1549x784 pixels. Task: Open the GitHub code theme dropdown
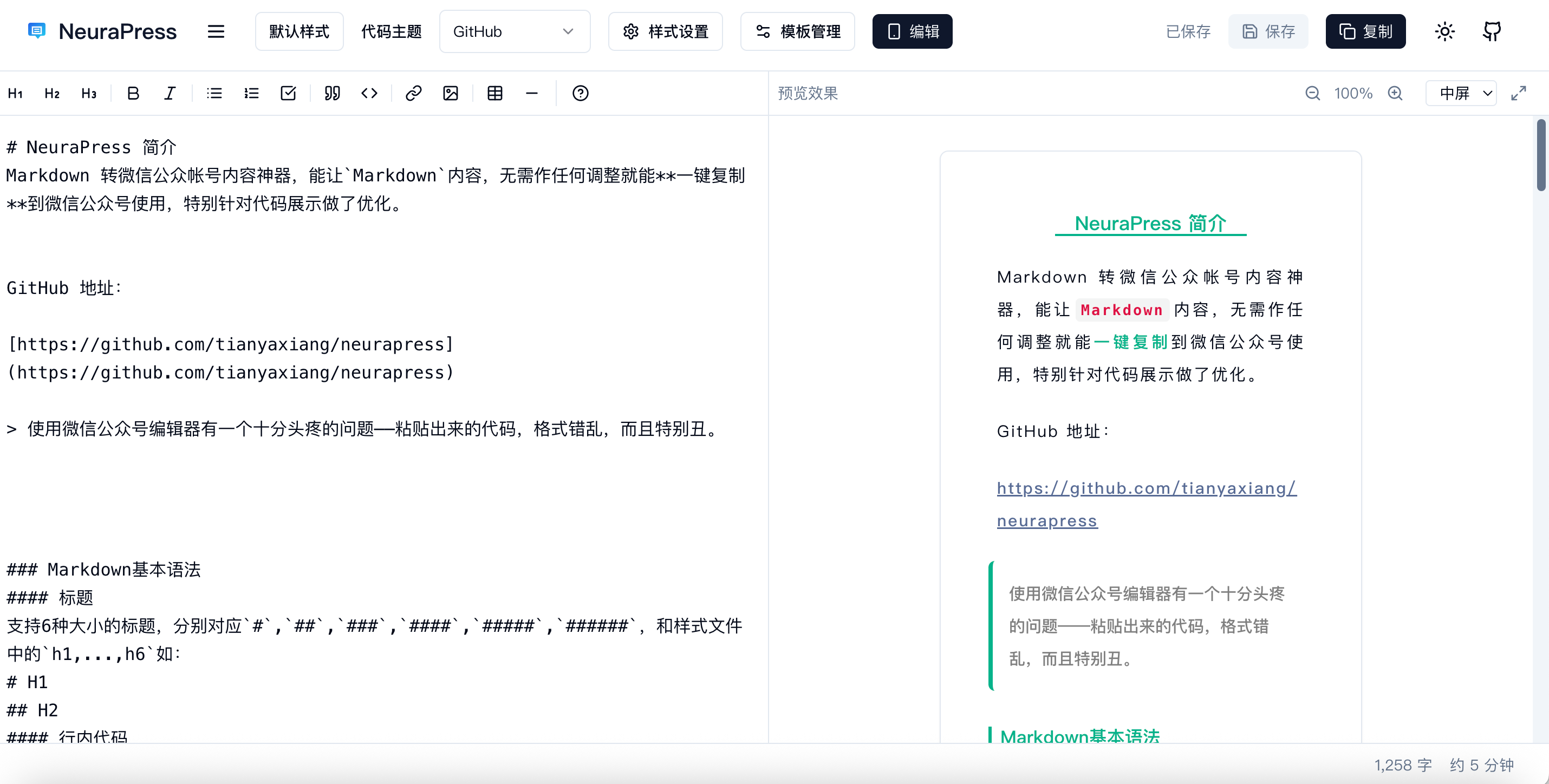tap(514, 31)
